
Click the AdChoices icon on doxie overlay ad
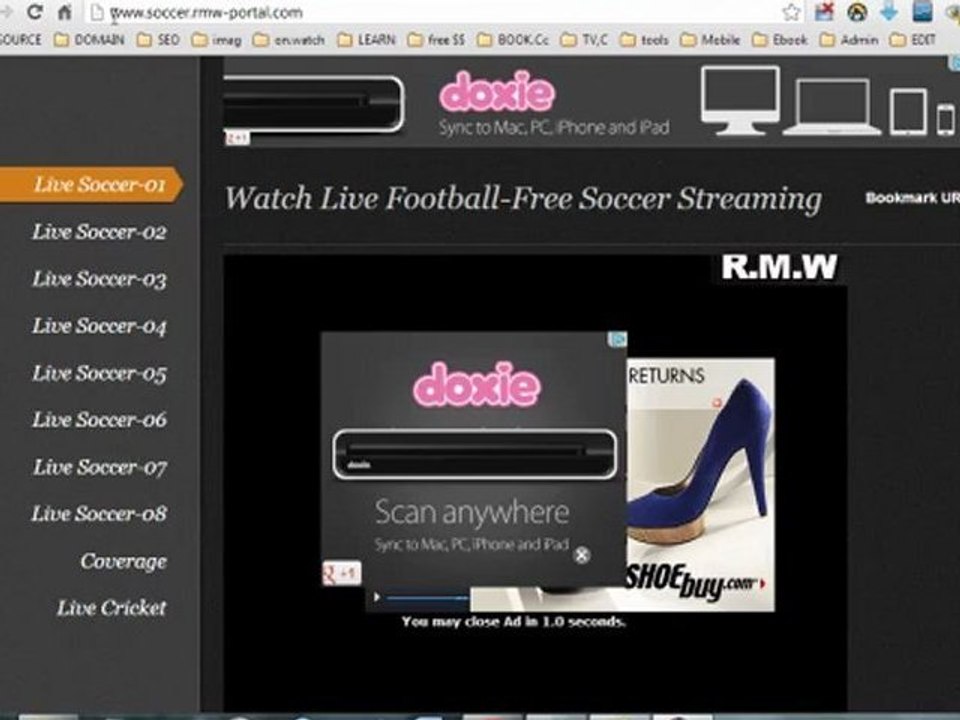pyautogui.click(x=617, y=340)
